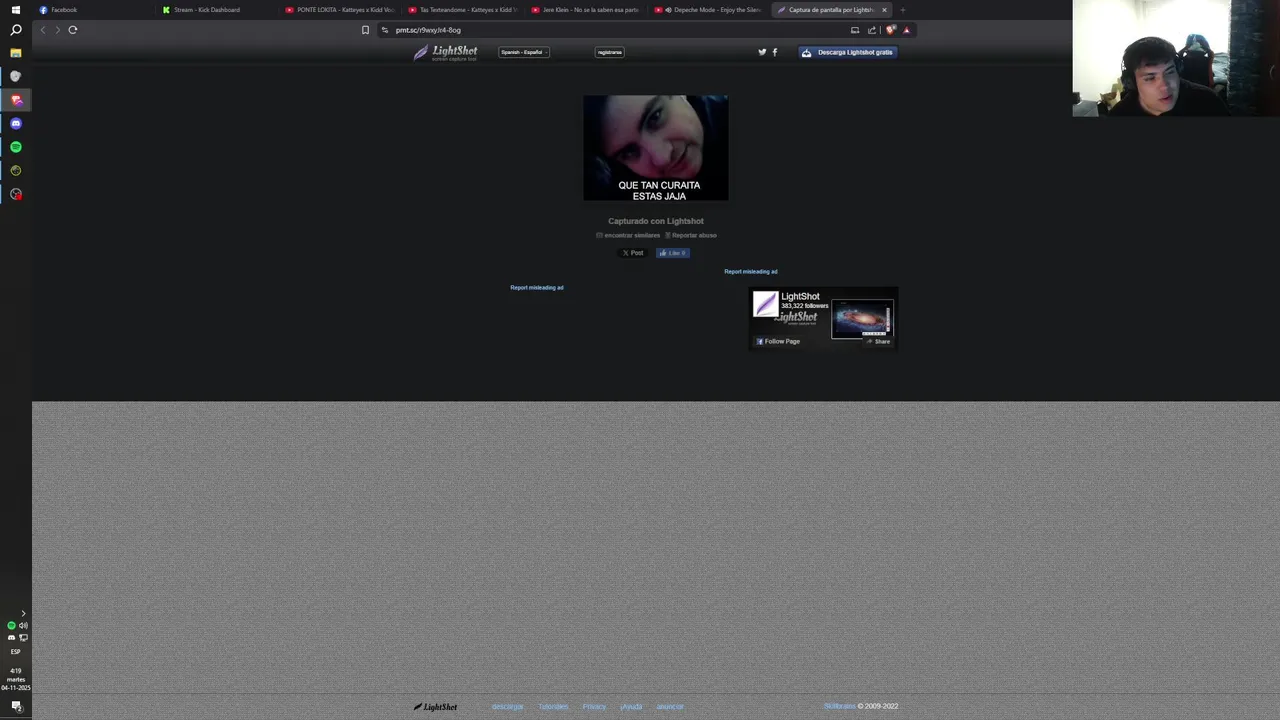Image resolution: width=1280 pixels, height=720 pixels.
Task: Switch to the Jere Klein YouTube tab
Action: click(x=584, y=10)
